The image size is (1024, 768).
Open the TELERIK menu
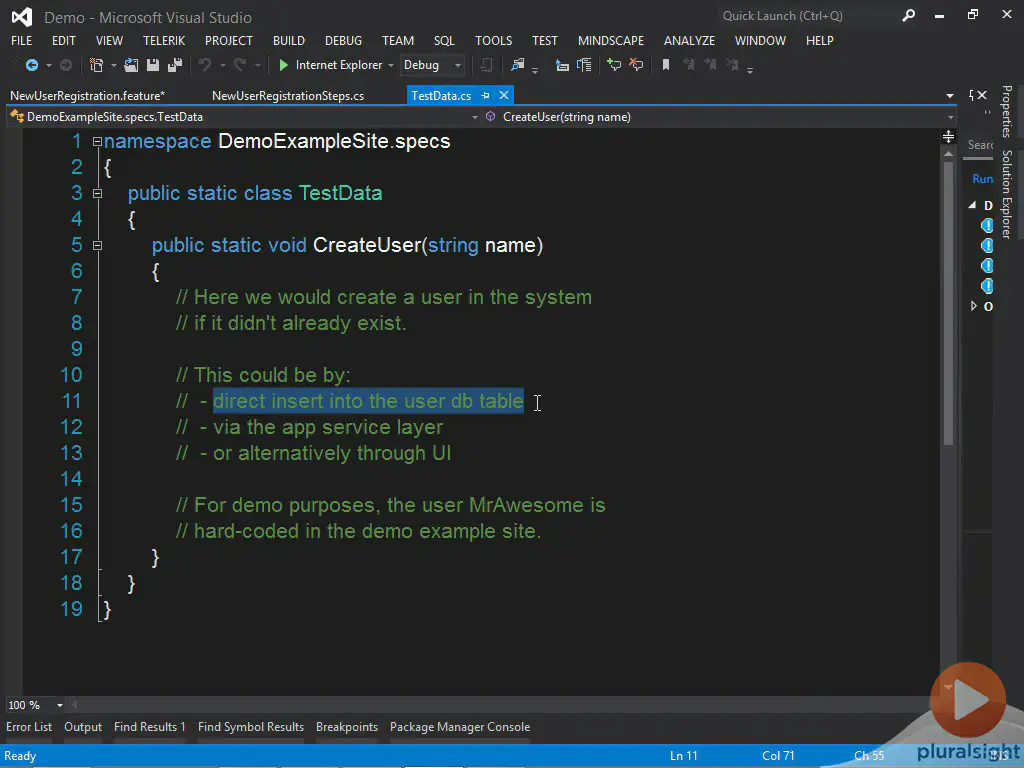[164, 40]
